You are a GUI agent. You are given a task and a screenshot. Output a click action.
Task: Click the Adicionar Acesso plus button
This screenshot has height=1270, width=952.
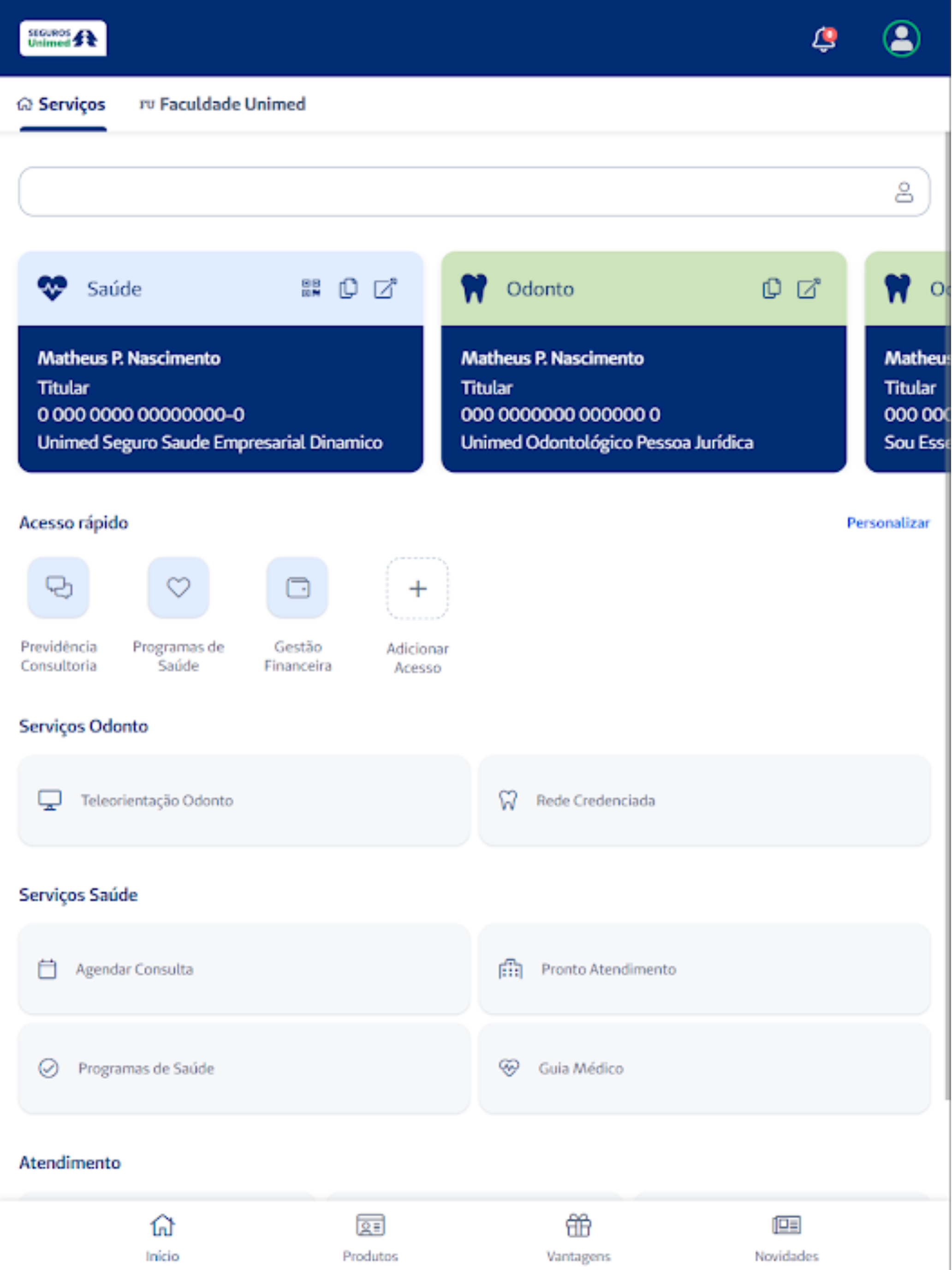tap(418, 588)
